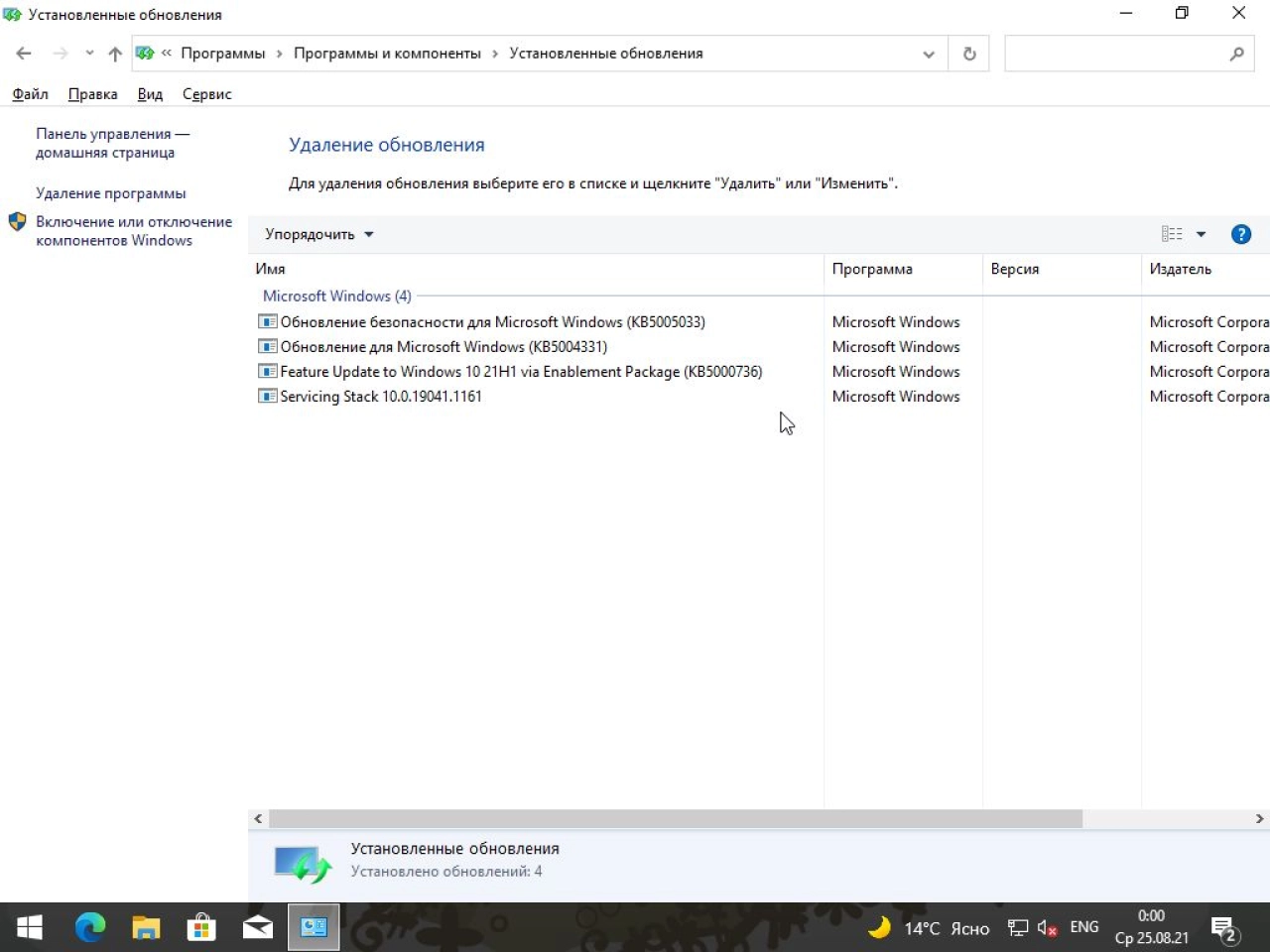
Task: Open the clock and date flyout
Action: click(1152, 927)
